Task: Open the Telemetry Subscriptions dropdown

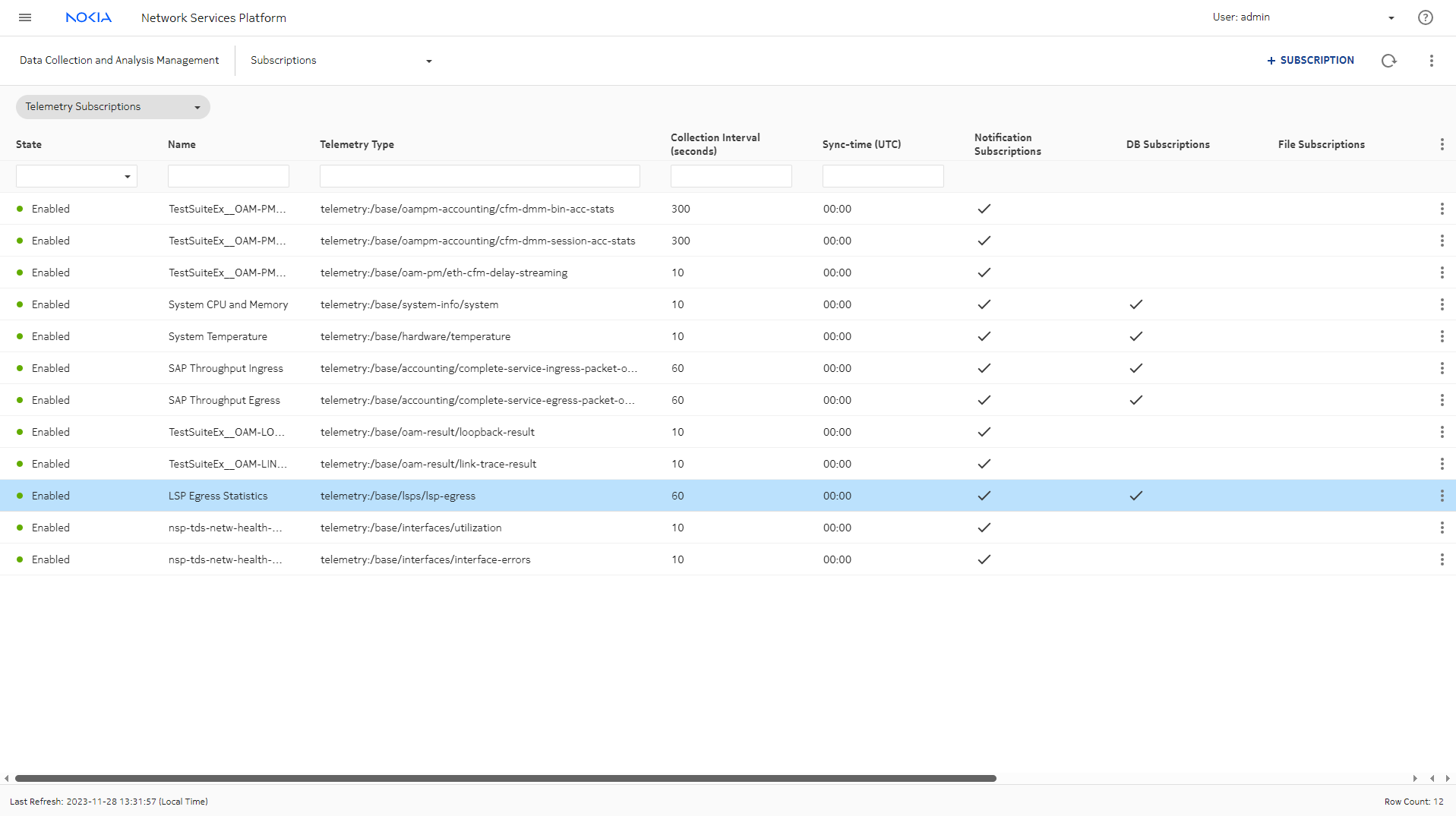Action: 112,107
